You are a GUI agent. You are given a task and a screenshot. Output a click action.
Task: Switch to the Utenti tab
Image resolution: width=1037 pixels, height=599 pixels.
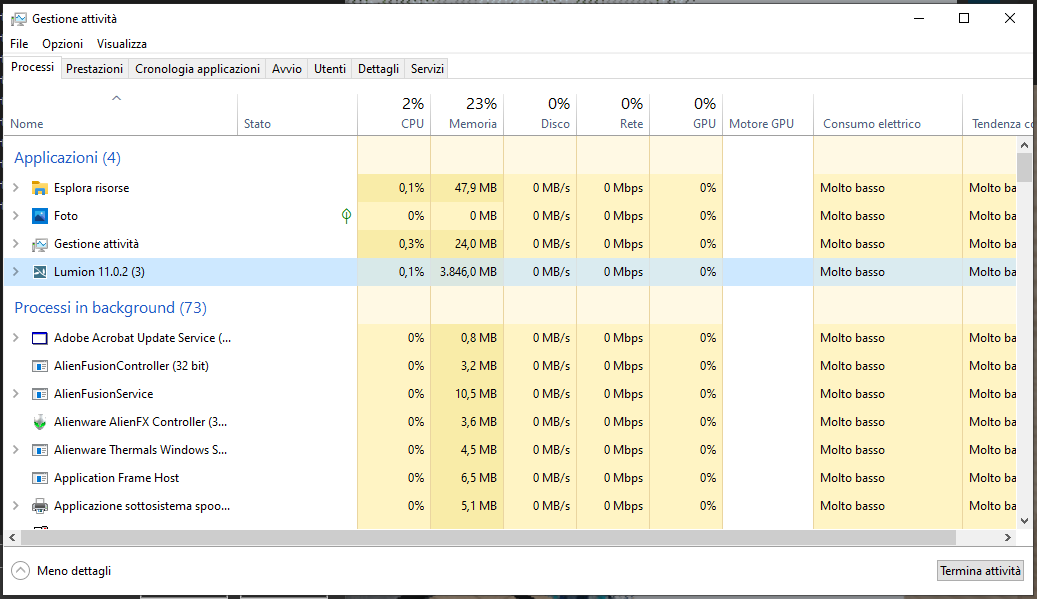tap(330, 69)
